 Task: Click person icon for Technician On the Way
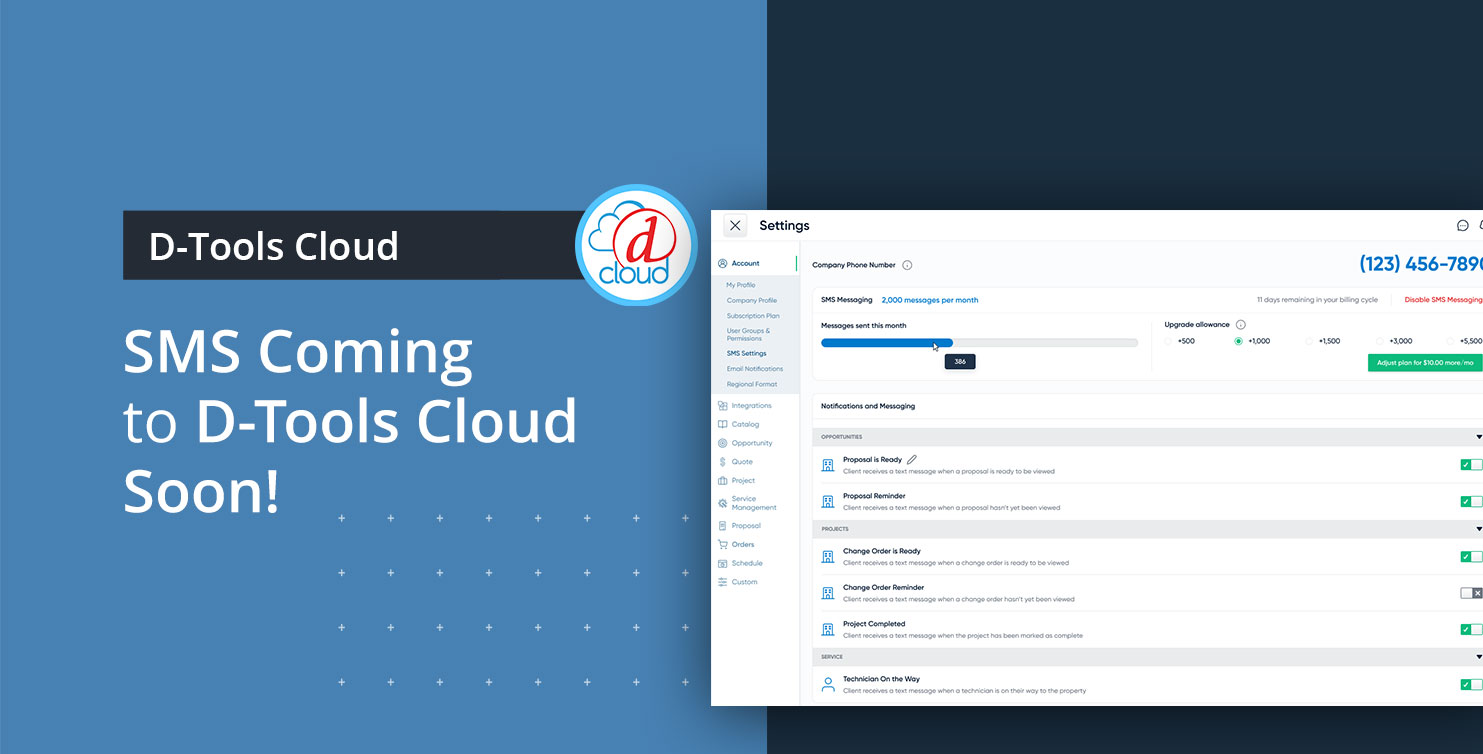tap(828, 685)
